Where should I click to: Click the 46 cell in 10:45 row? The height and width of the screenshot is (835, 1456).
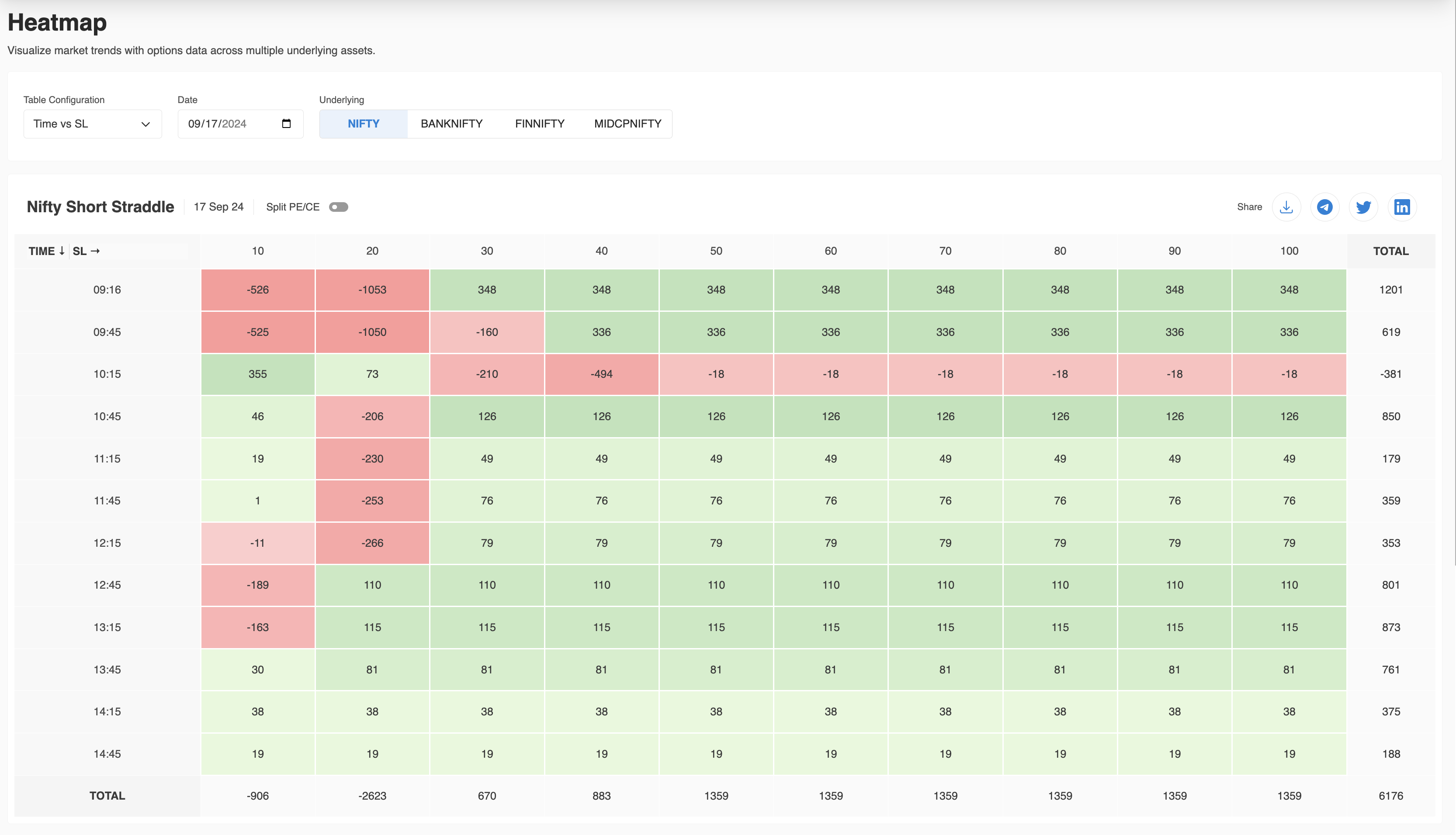pos(257,416)
